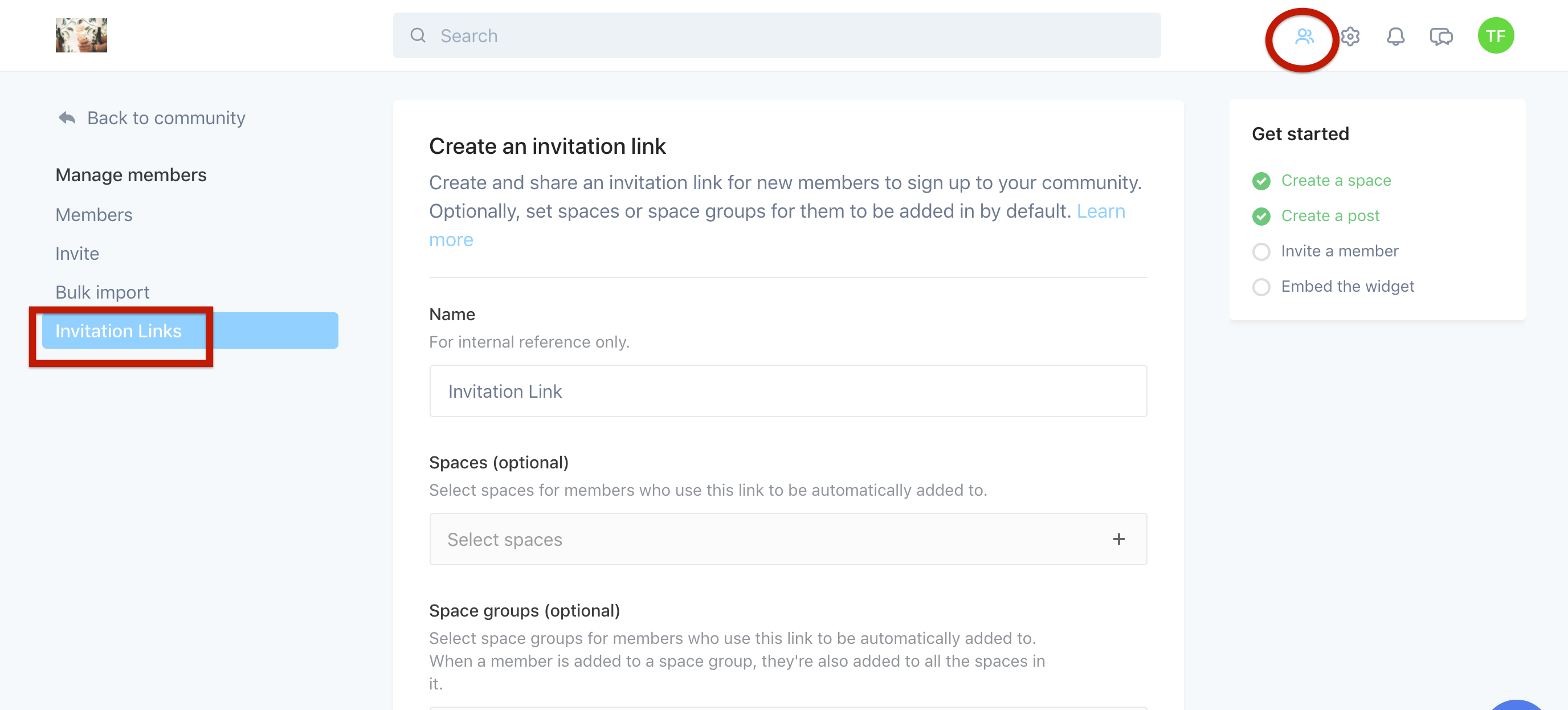The width and height of the screenshot is (1568, 710).
Task: Click the 'Spaces (optional)' label
Action: (x=499, y=462)
